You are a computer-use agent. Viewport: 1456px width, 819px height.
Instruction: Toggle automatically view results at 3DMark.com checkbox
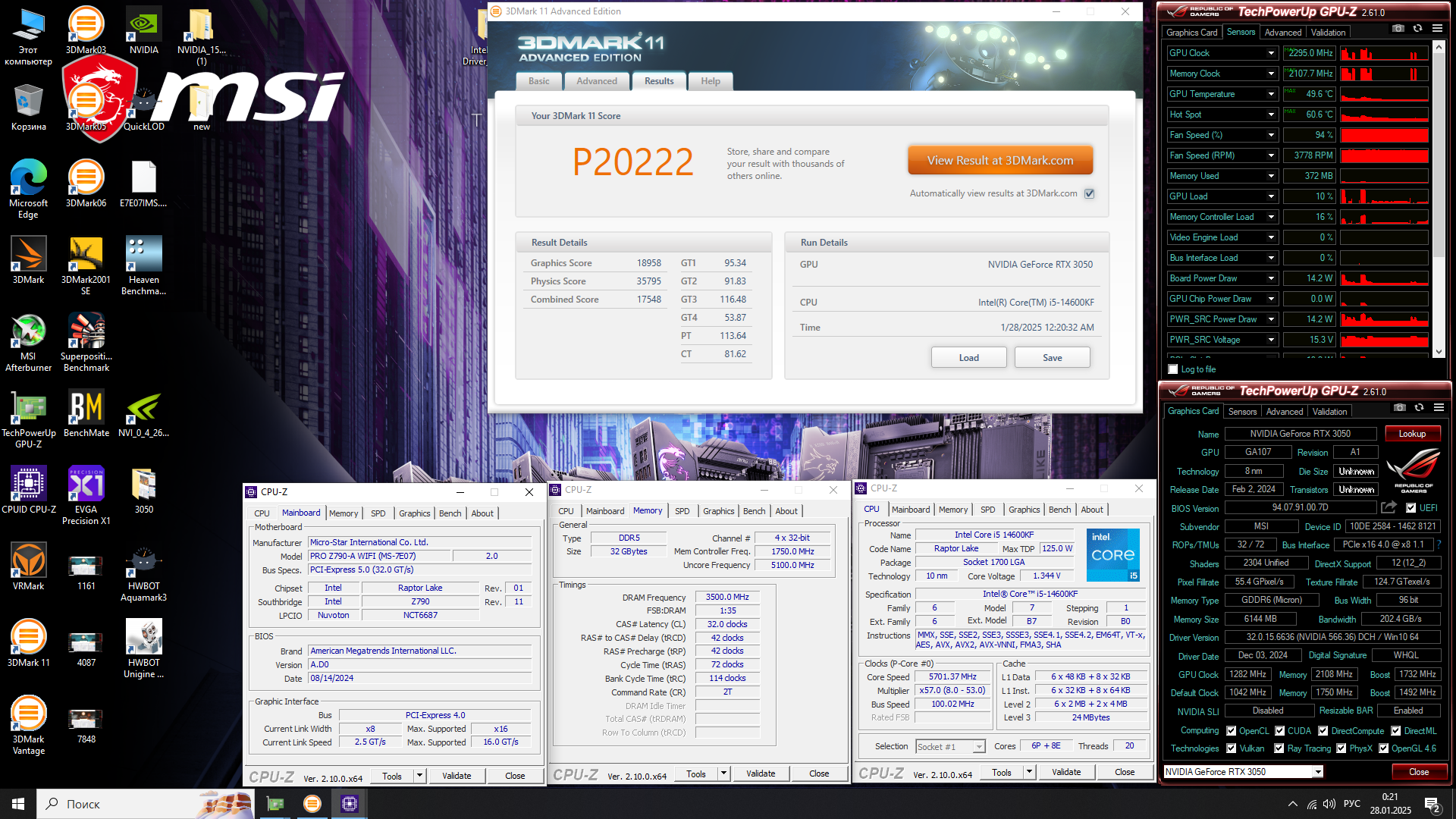1089,193
